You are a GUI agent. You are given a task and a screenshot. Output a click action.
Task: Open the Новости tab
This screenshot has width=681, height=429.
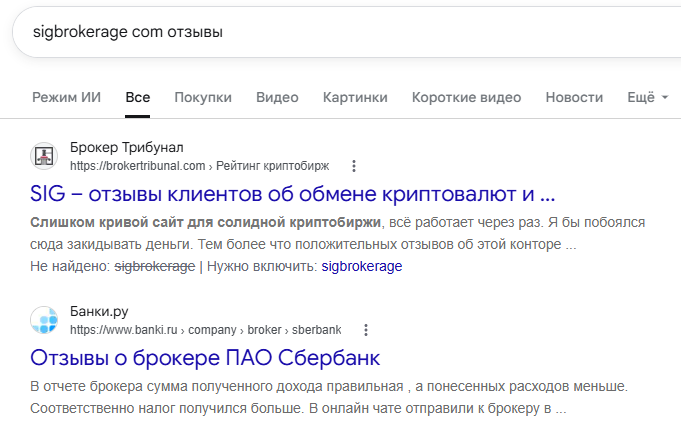click(574, 97)
